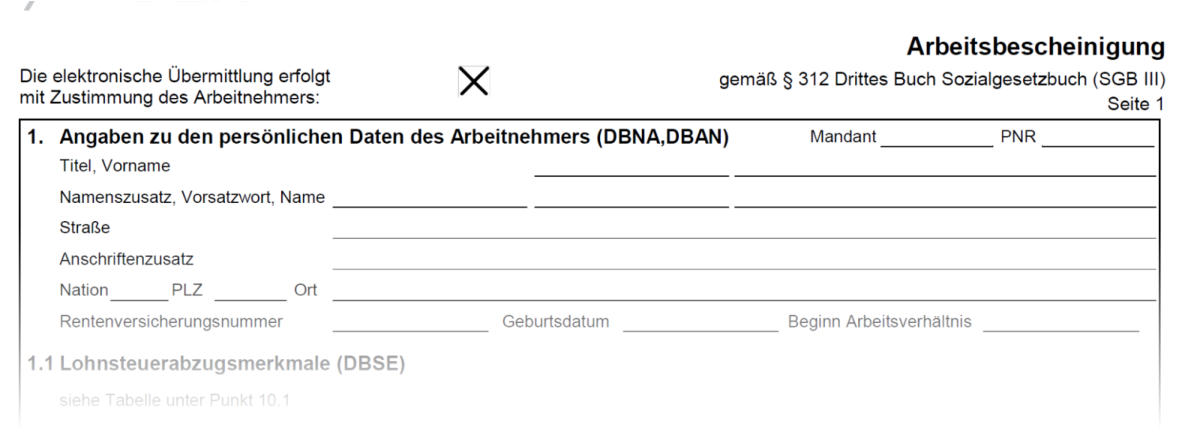Click the Name (surname) field
The height and width of the screenshot is (439, 1200).
click(944, 197)
